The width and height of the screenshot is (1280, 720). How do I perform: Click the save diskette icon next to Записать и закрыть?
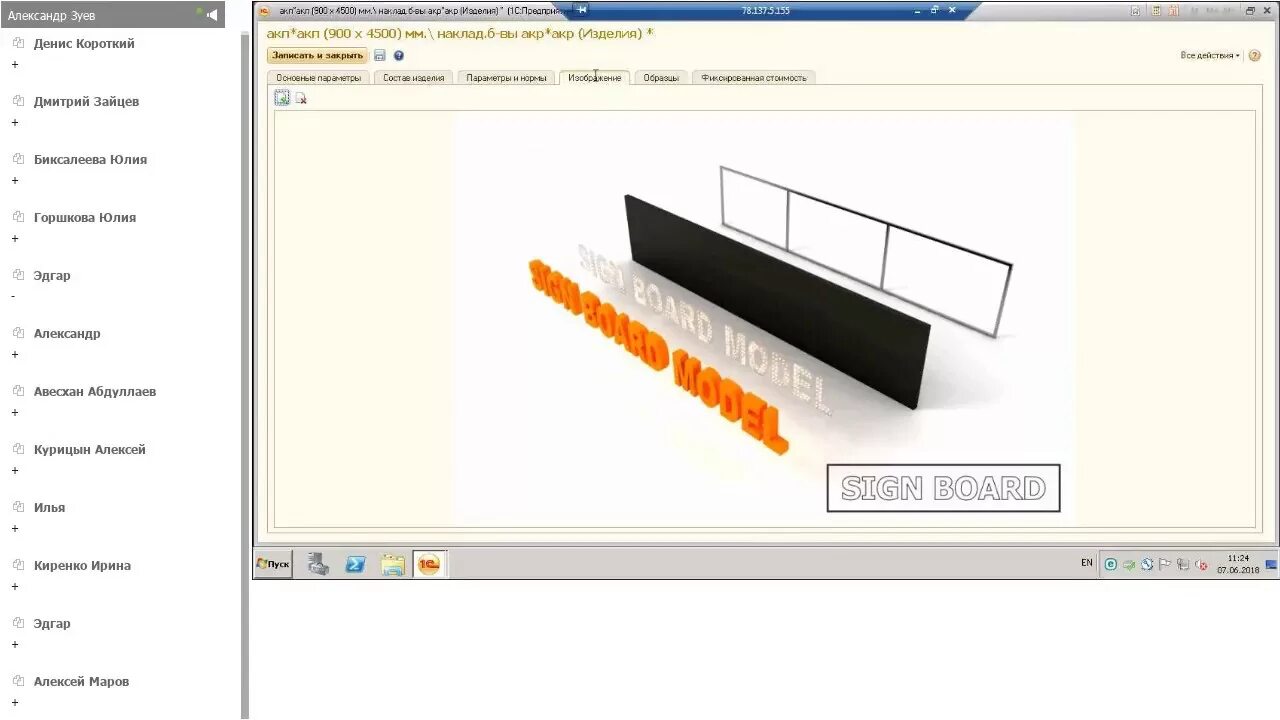380,56
